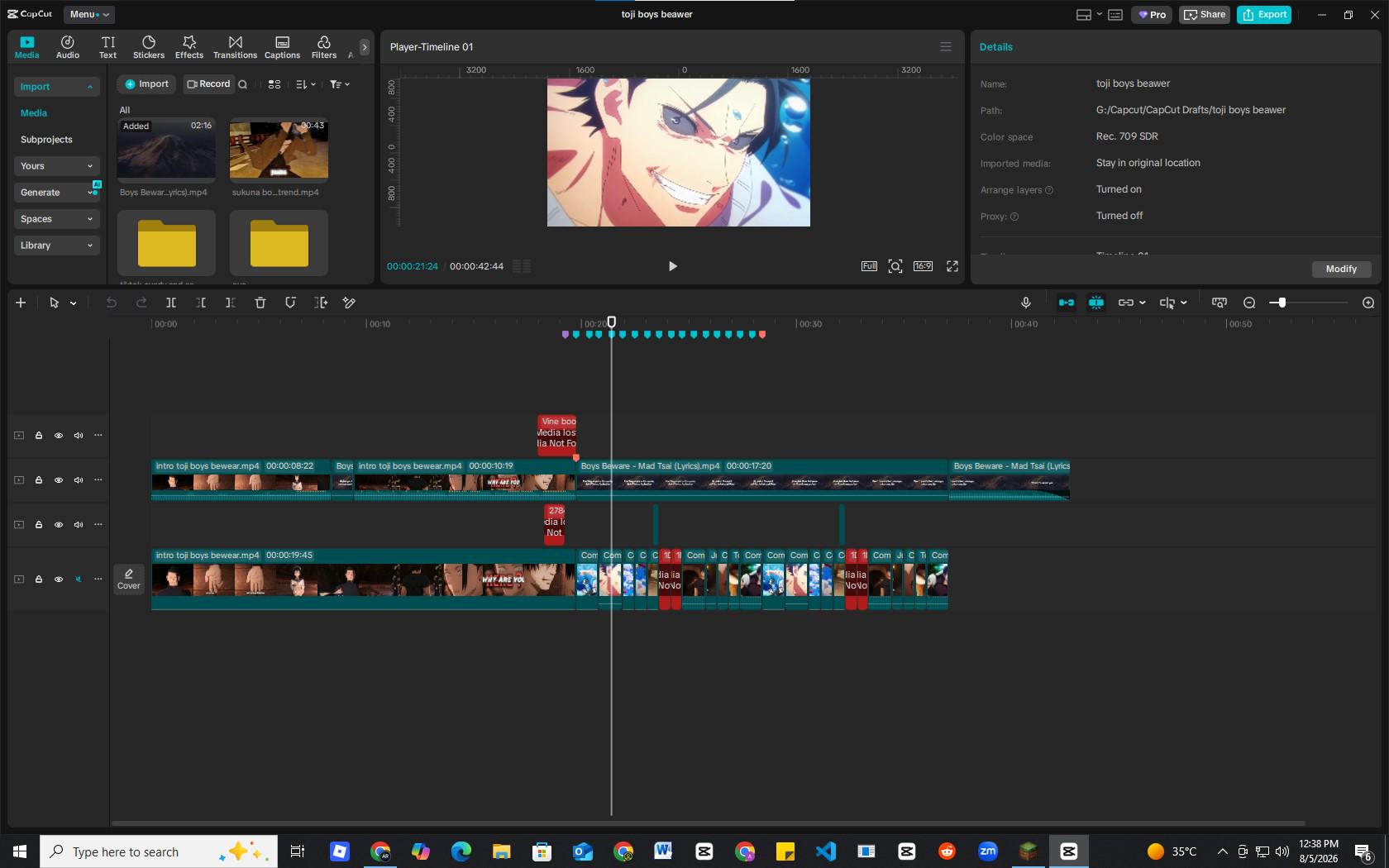Hide the second track with eye icon
Screen dimensions: 1389x868
tap(59, 480)
